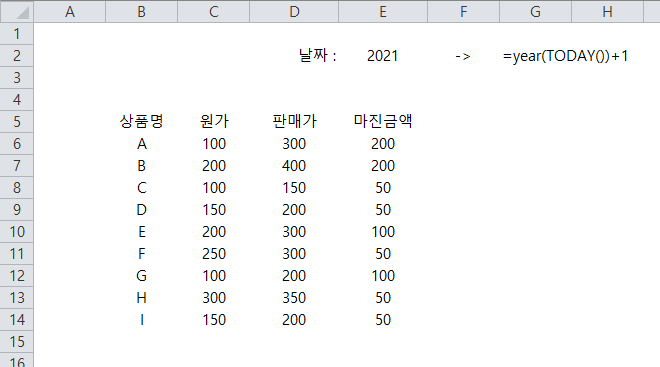Click margin 50 for product F
This screenshot has height=367, width=660.
point(383,253)
